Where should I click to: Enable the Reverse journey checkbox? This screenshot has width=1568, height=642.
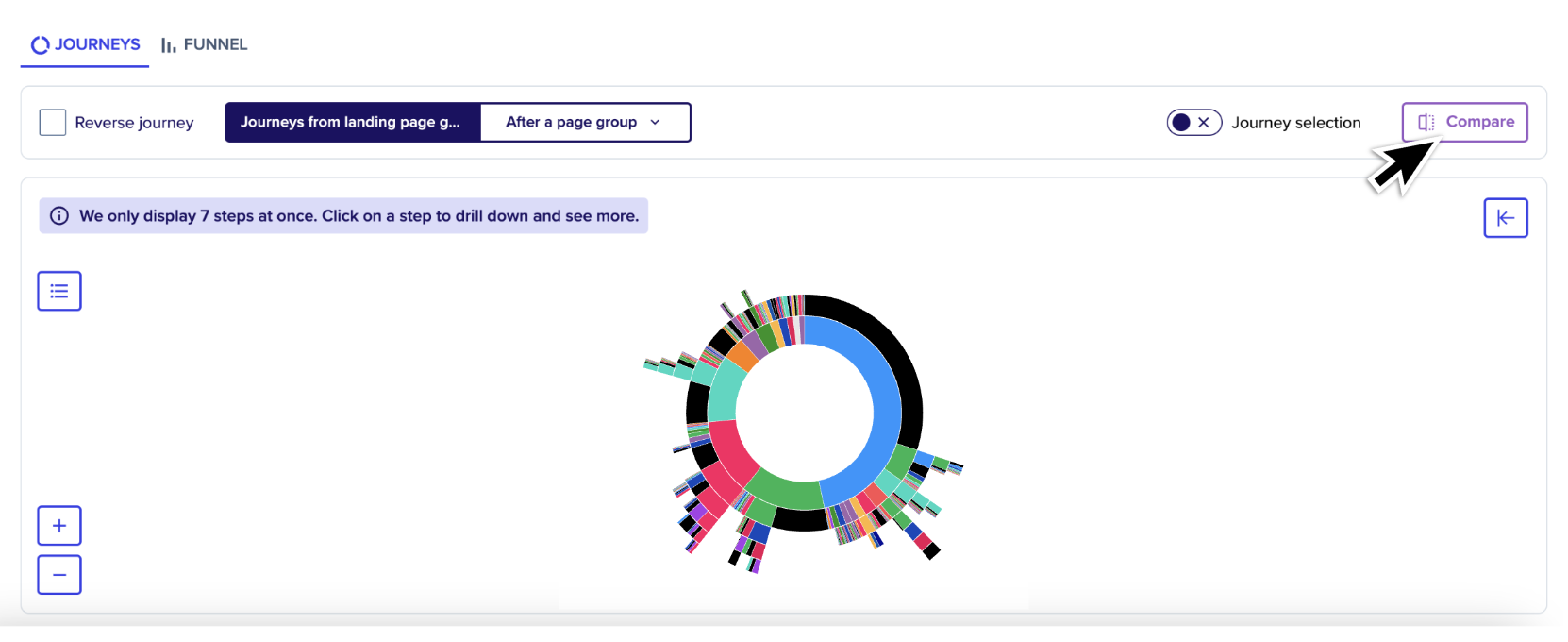coord(53,123)
